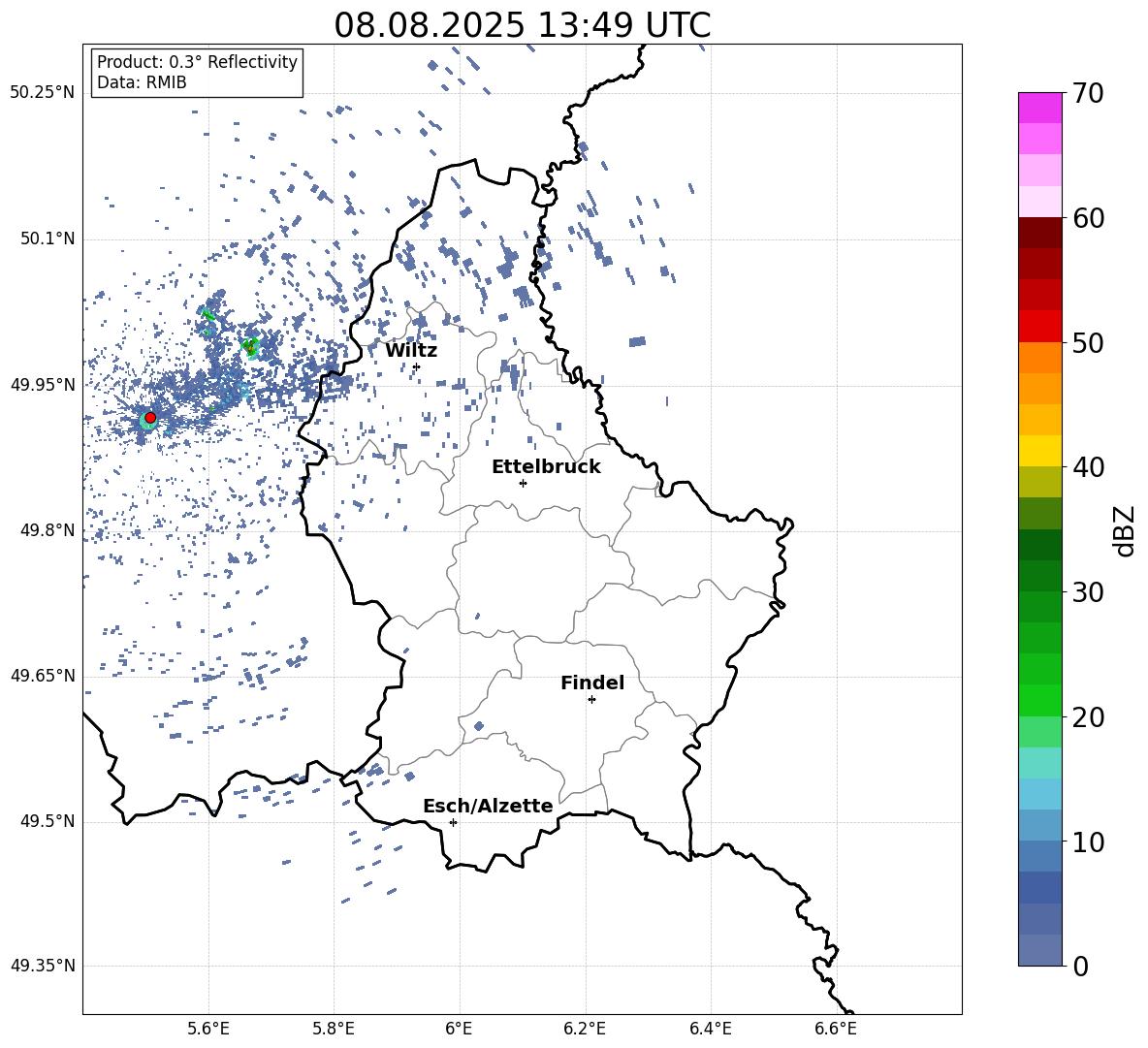Click the colorbar tick label 50
Screen dimensions: 1148x1048
(x=1089, y=343)
